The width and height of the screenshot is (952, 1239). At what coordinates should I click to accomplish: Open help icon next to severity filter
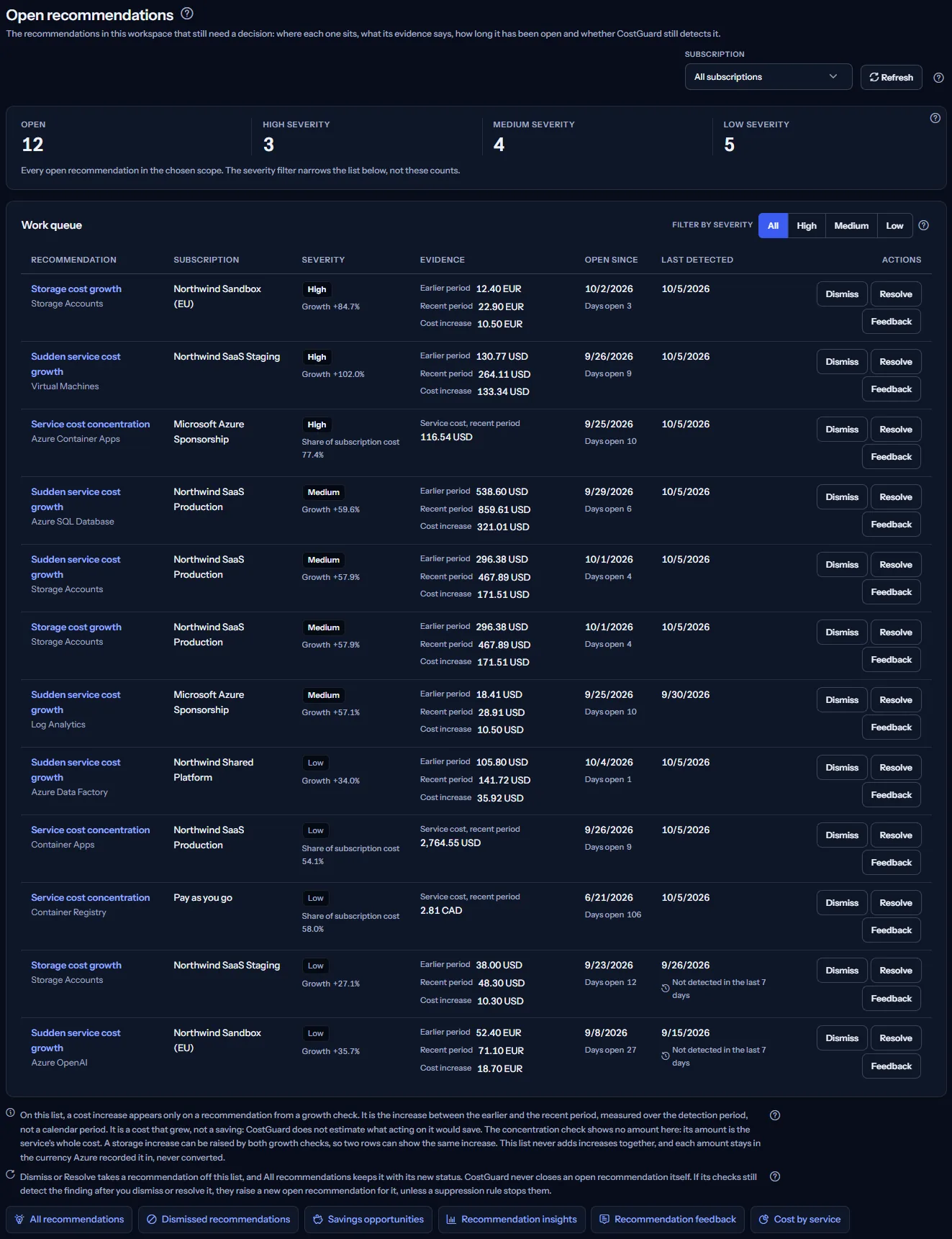click(924, 225)
